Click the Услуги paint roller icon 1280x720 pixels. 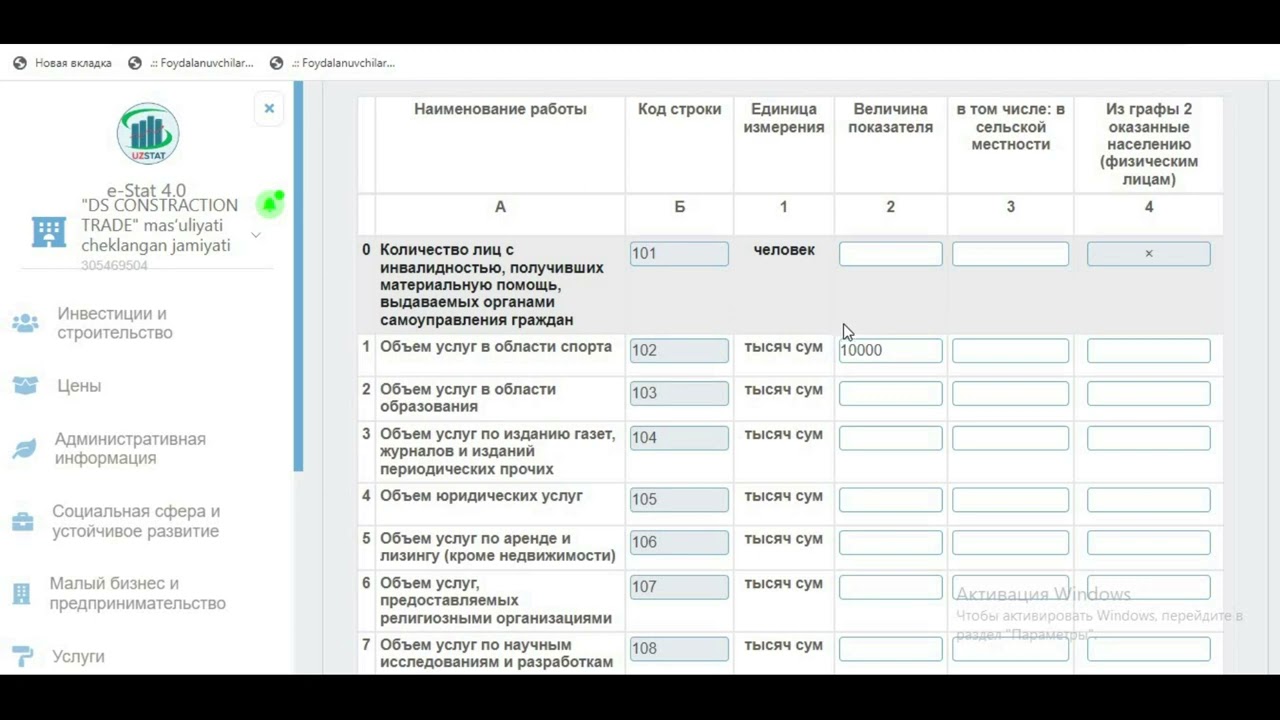22,657
